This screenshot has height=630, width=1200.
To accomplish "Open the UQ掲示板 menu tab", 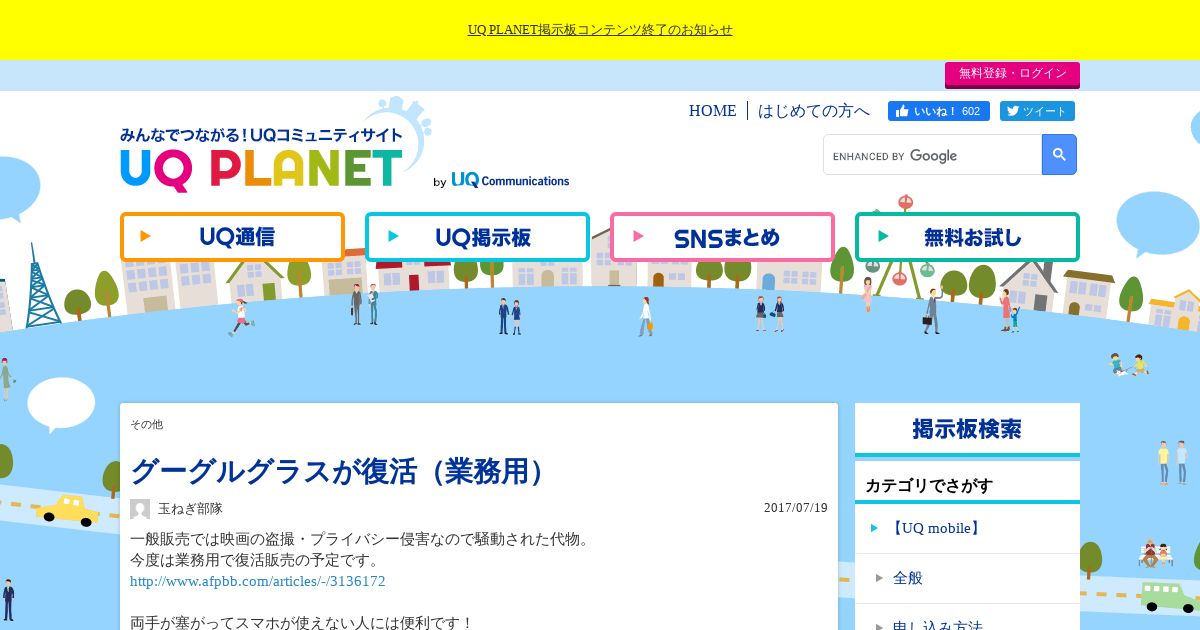I will (x=477, y=237).
